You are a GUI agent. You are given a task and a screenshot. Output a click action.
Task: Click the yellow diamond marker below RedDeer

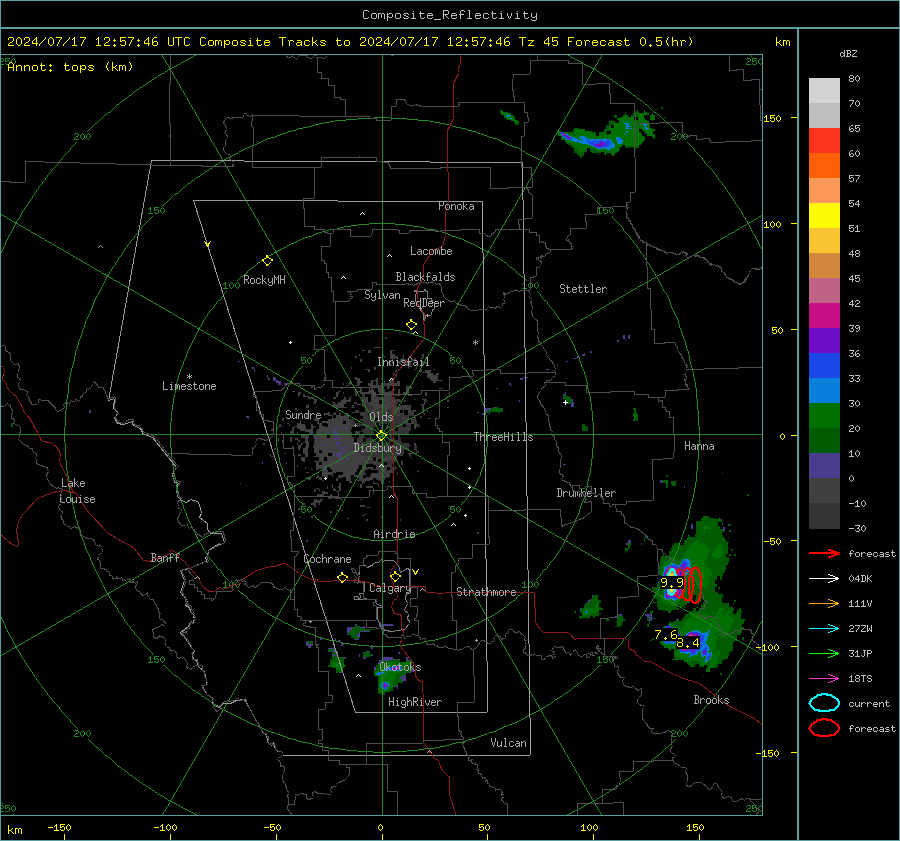pyautogui.click(x=411, y=325)
